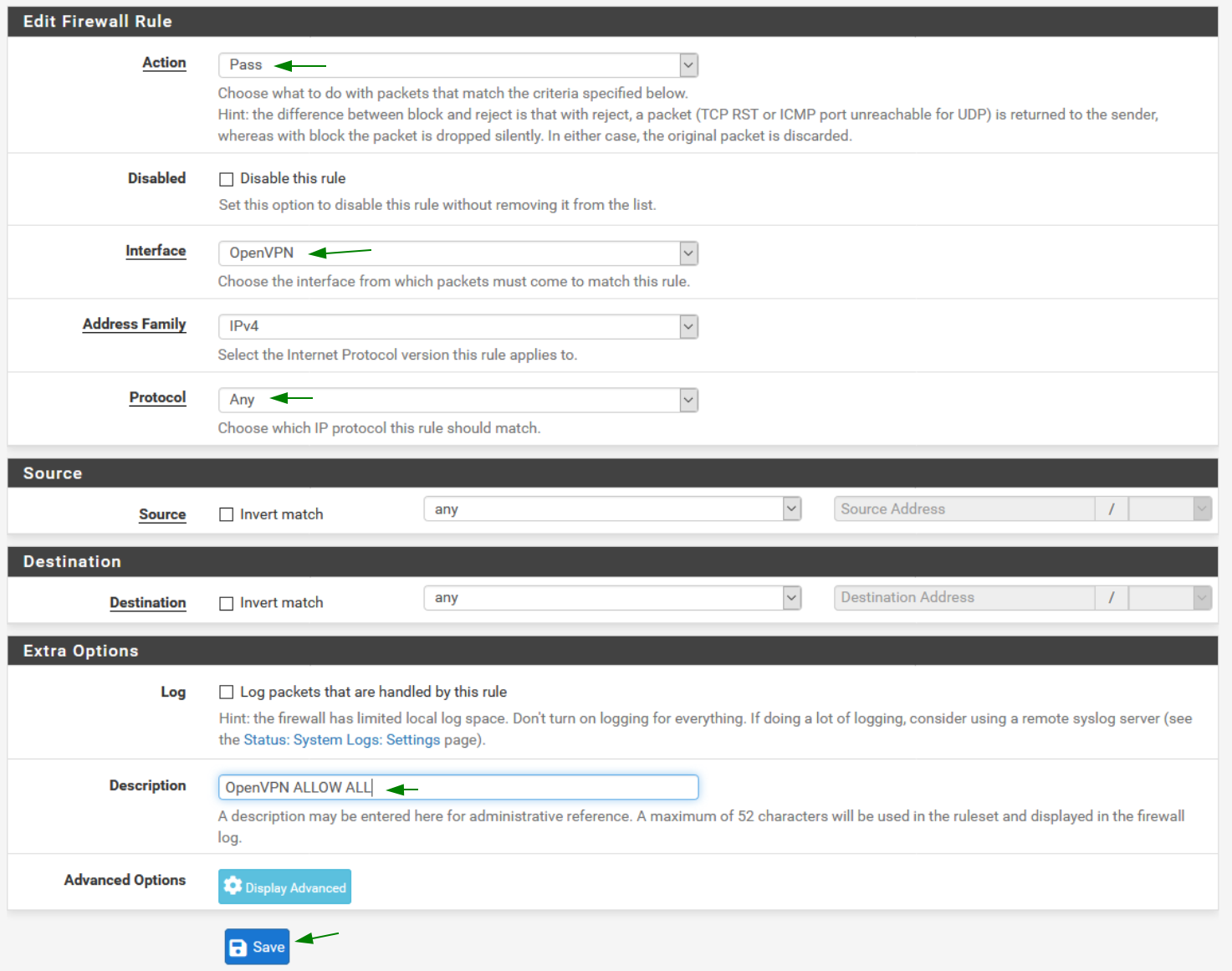The width and height of the screenshot is (1232, 971).
Task: Click the Protocol label link
Action: coord(157,397)
